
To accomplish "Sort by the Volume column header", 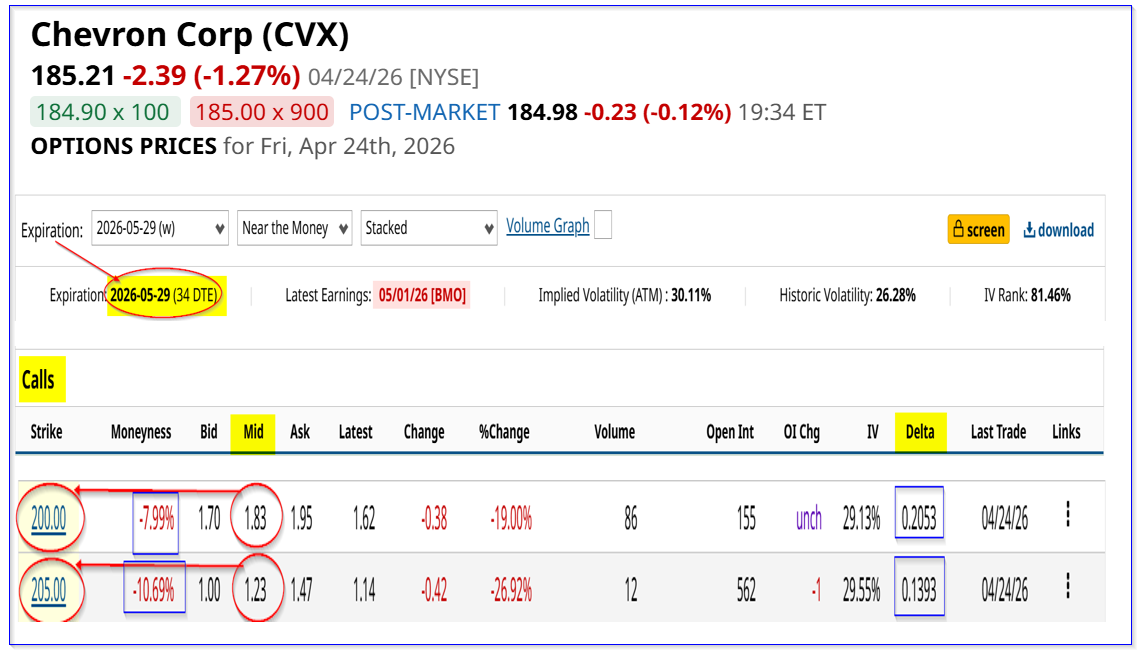I will [x=614, y=432].
